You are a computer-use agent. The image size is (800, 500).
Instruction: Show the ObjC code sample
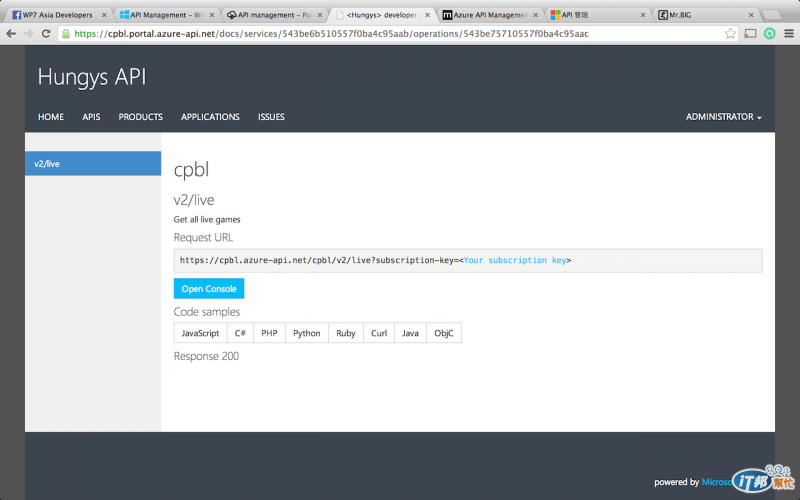coord(444,333)
